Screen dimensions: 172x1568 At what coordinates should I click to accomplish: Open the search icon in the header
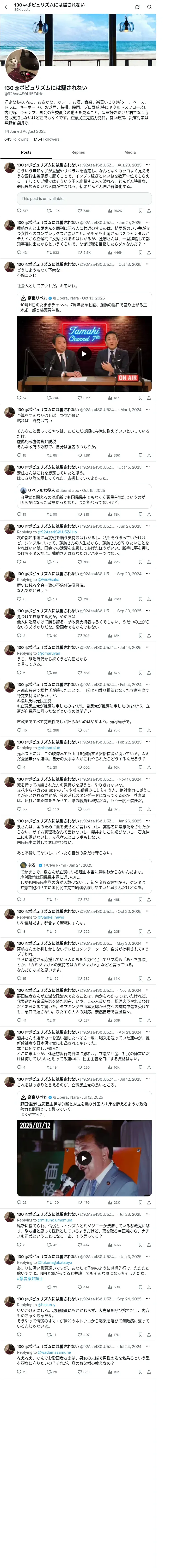pyautogui.click(x=149, y=7)
